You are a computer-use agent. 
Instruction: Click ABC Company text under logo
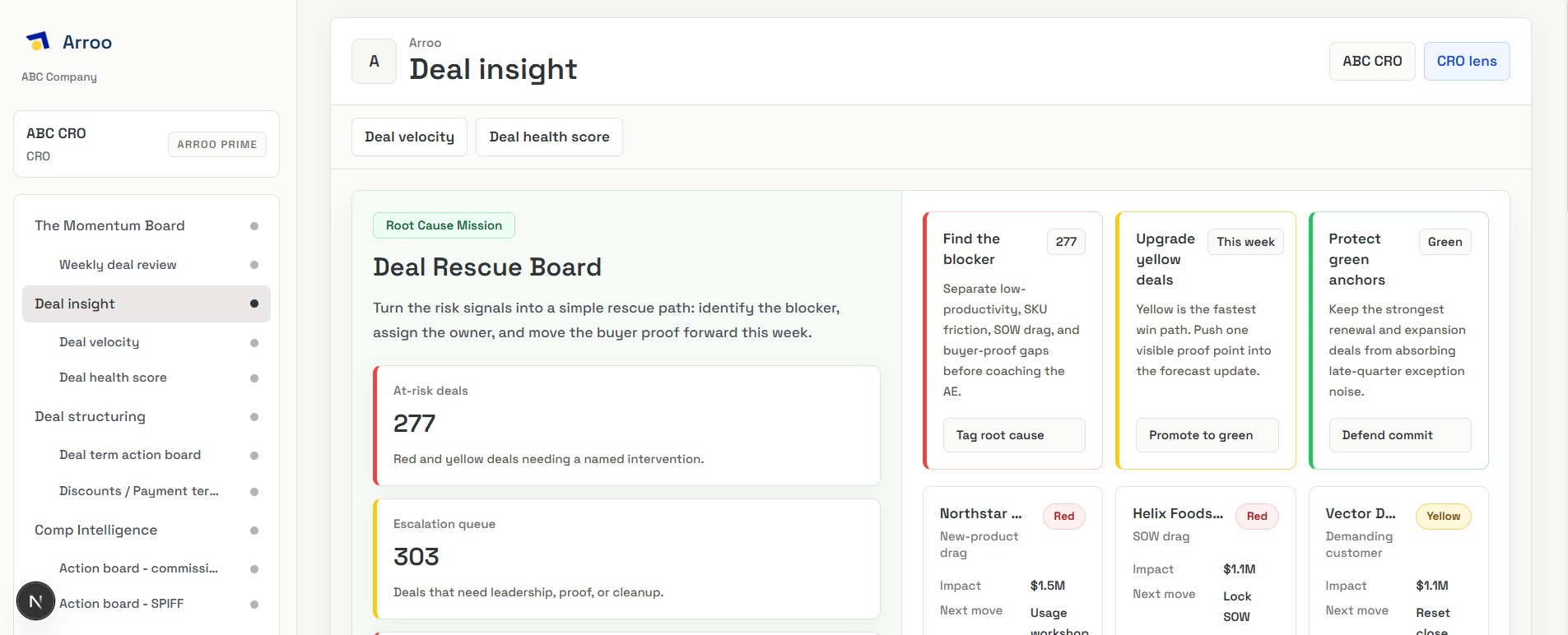[59, 77]
